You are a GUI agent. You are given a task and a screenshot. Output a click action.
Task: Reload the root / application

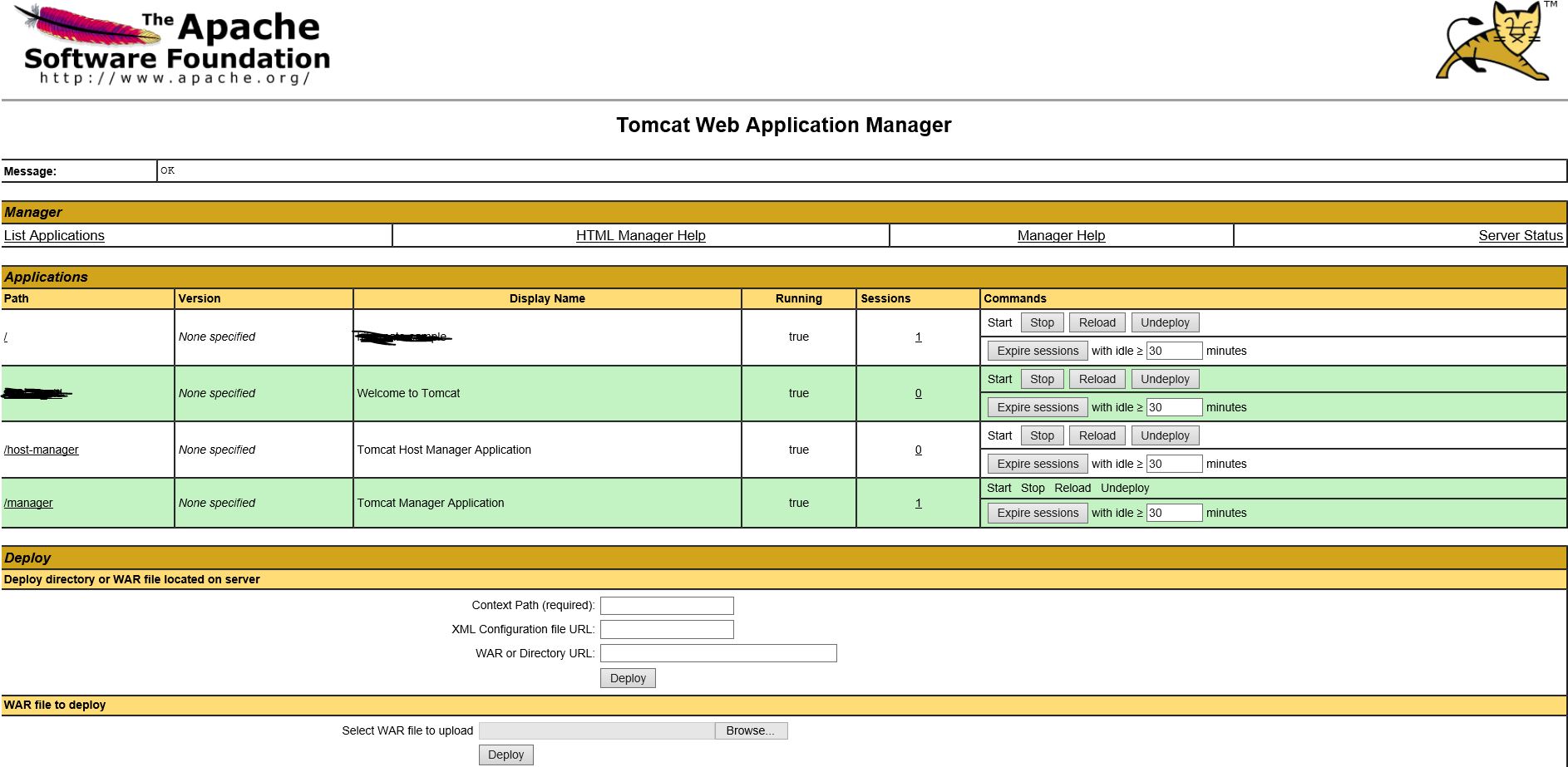tap(1097, 322)
